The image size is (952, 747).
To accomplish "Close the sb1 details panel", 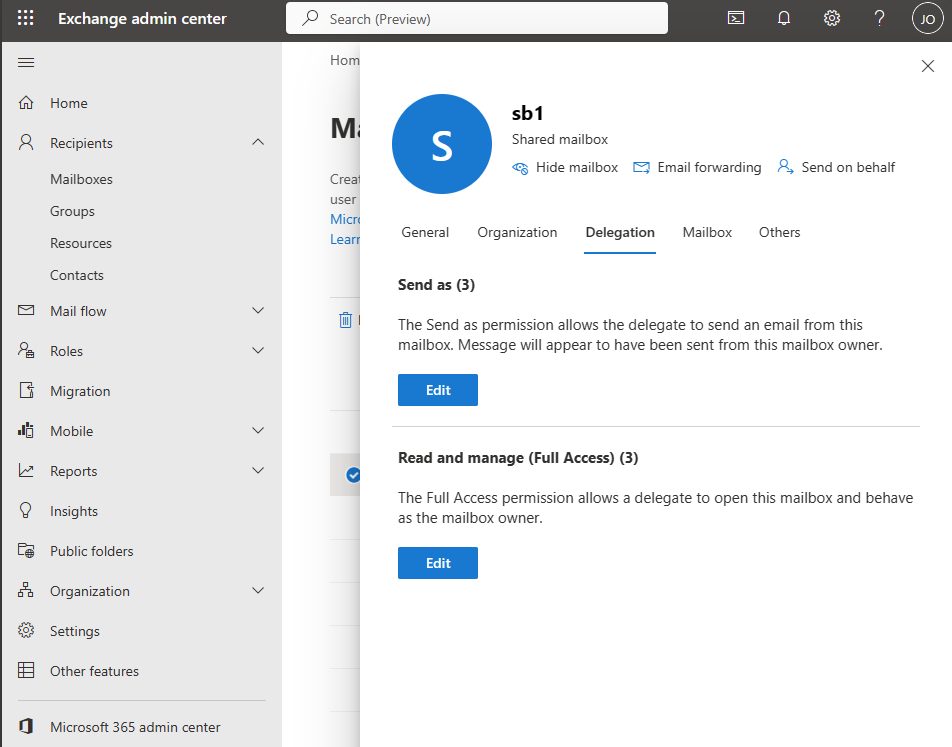I will pyautogui.click(x=928, y=66).
